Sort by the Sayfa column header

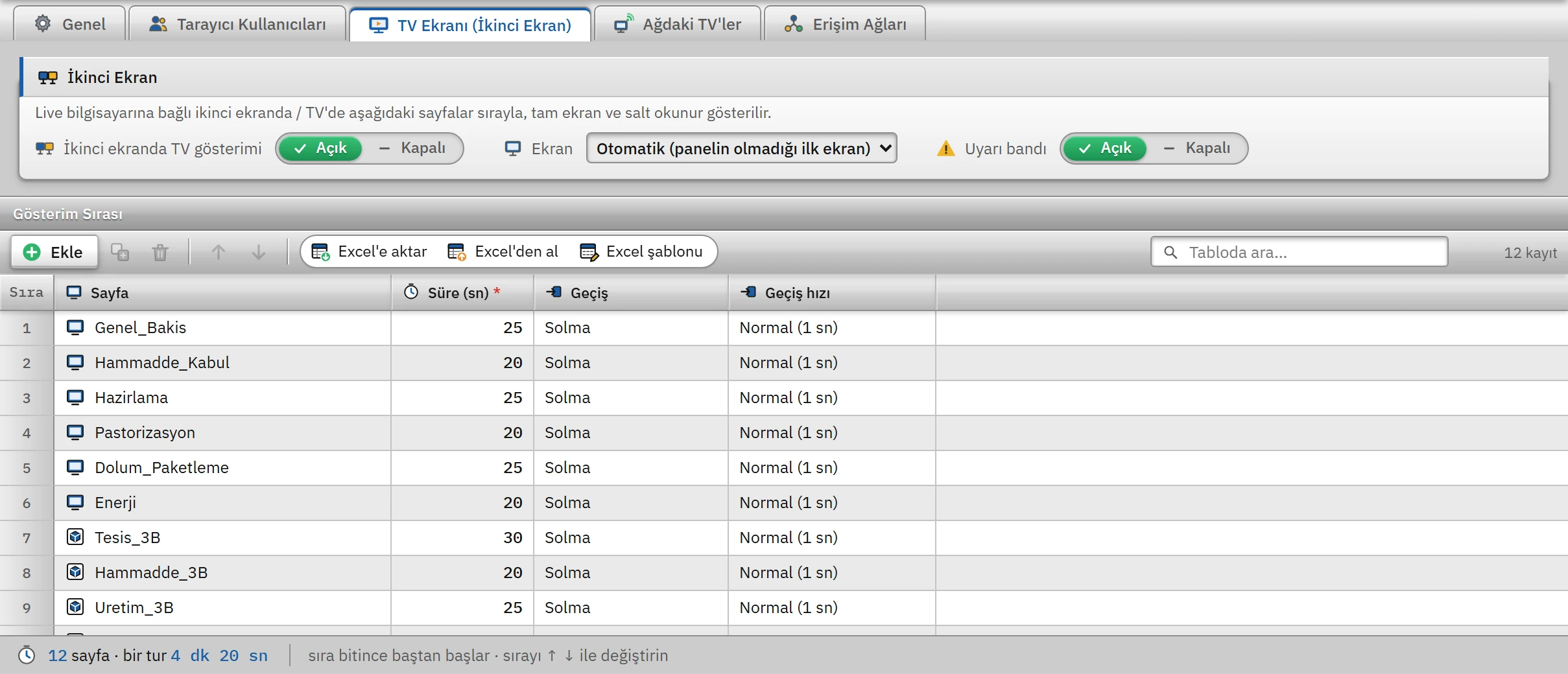(222, 293)
